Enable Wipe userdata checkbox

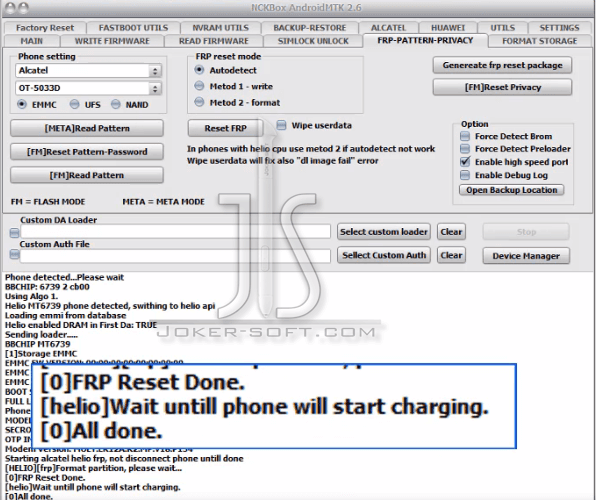(281, 125)
